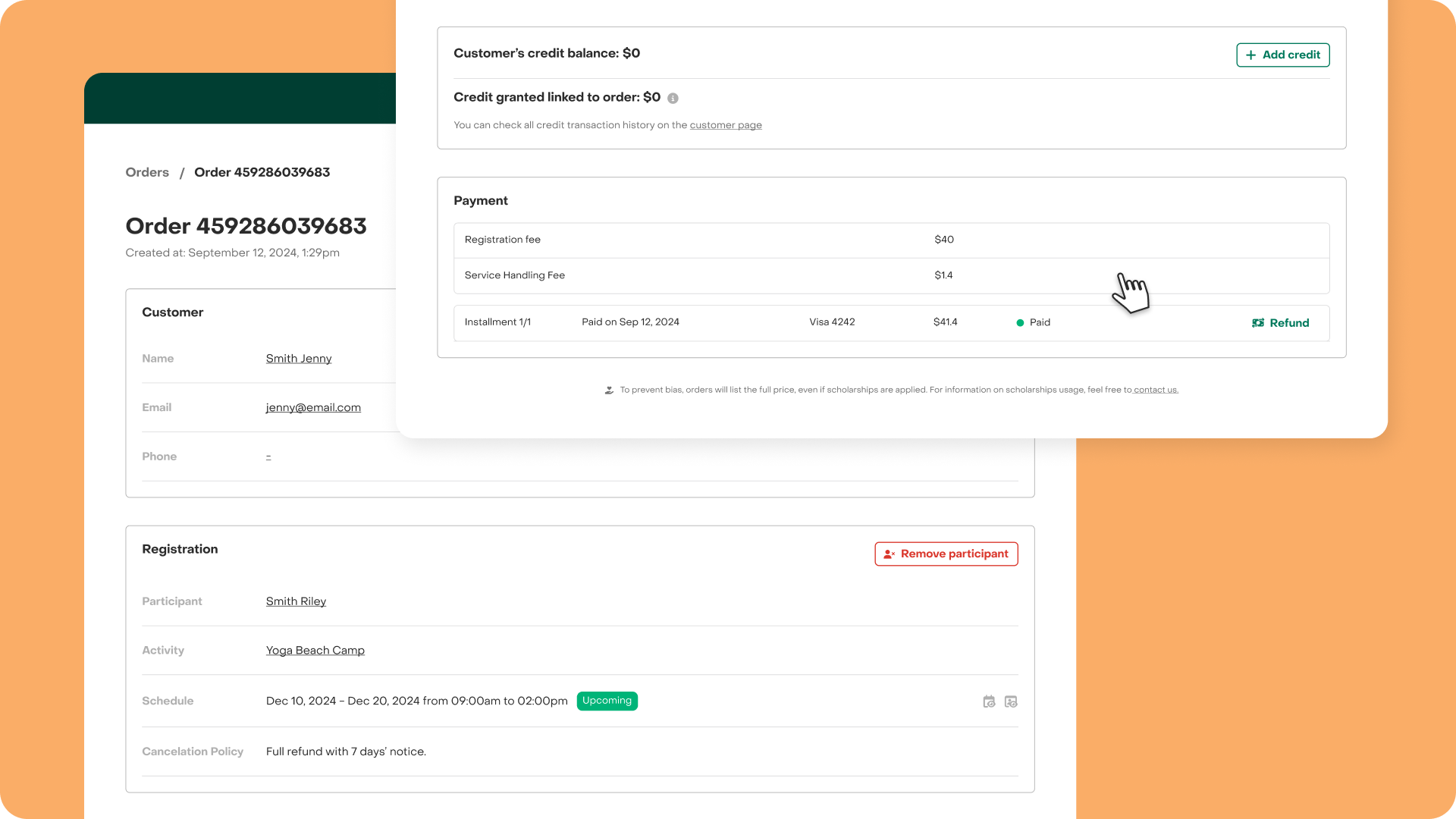1456x819 pixels.
Task: Click info icon beside credit granted
Action: pyautogui.click(x=673, y=98)
